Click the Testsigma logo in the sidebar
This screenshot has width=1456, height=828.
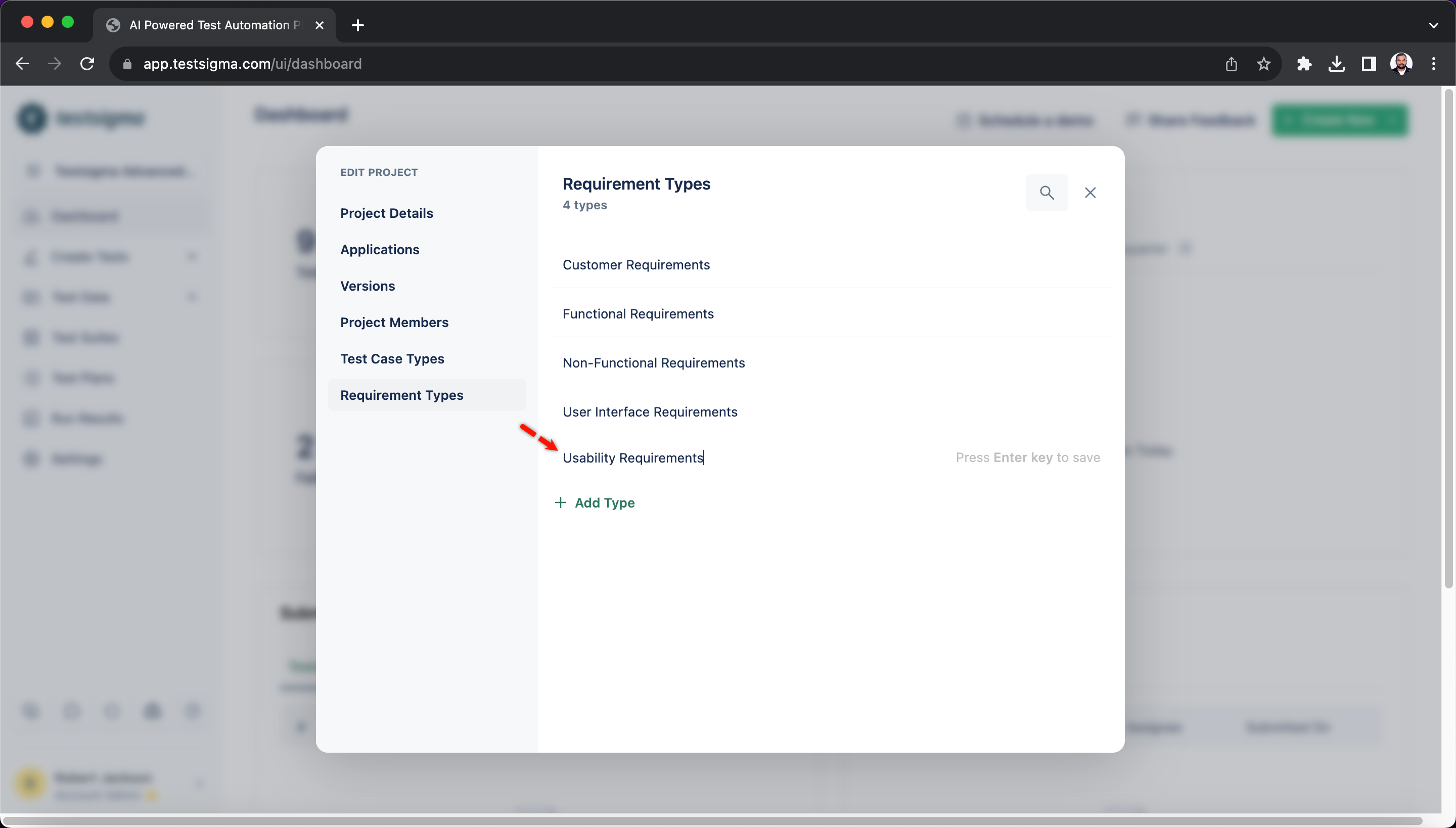pos(30,117)
